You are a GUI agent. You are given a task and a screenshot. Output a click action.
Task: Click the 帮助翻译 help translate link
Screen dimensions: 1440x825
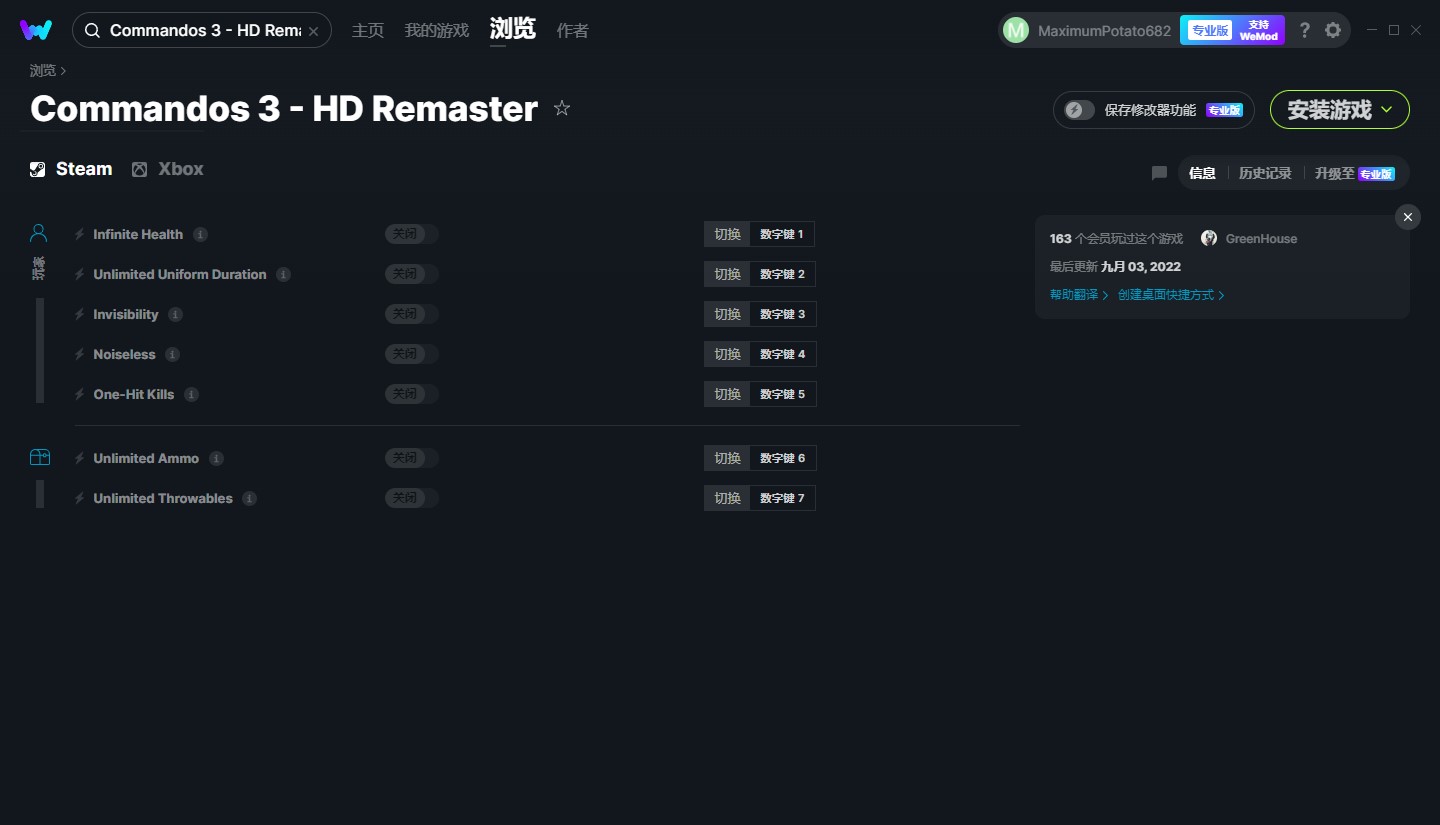(x=1079, y=295)
